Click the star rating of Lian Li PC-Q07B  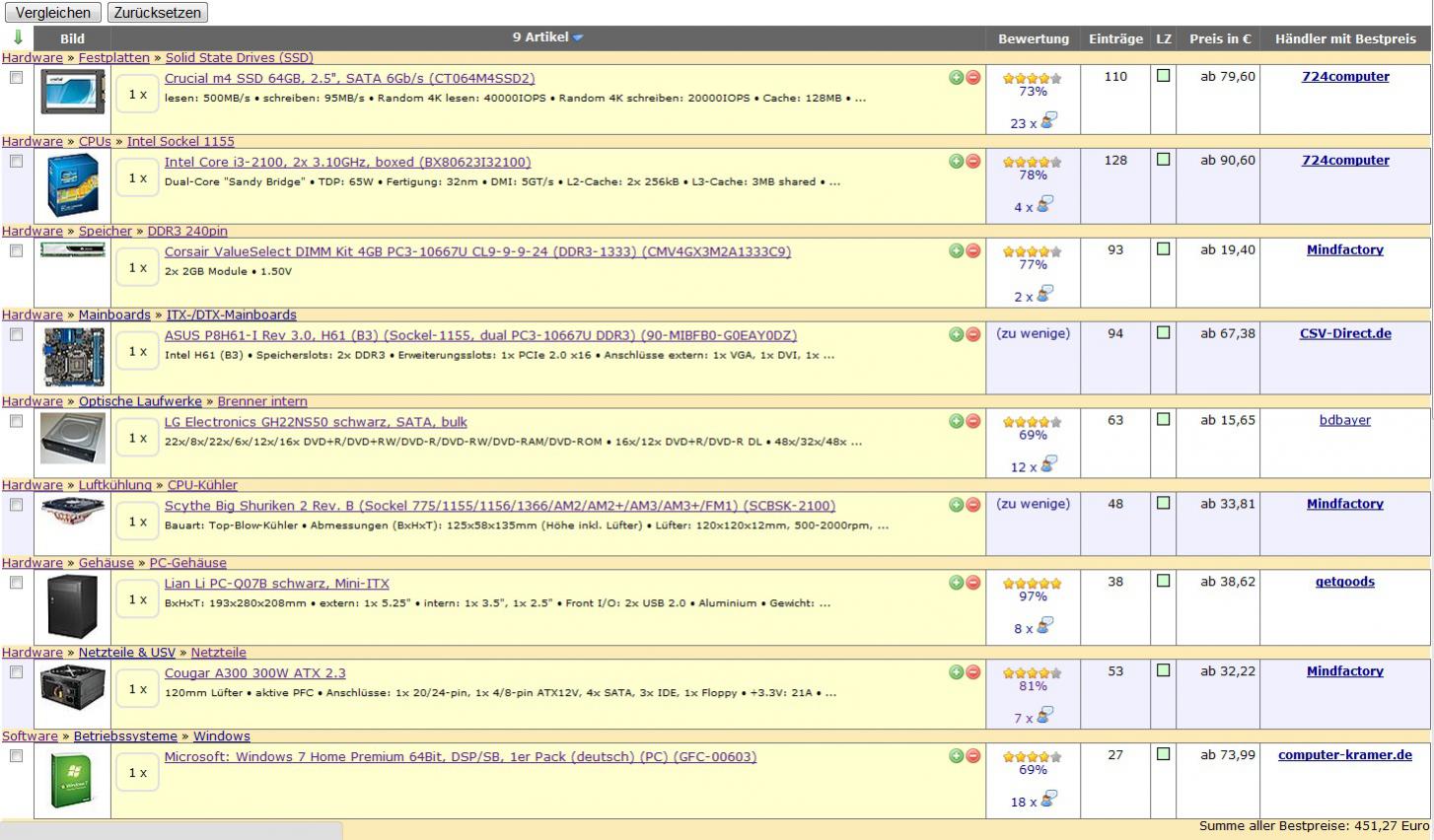coord(1033,584)
